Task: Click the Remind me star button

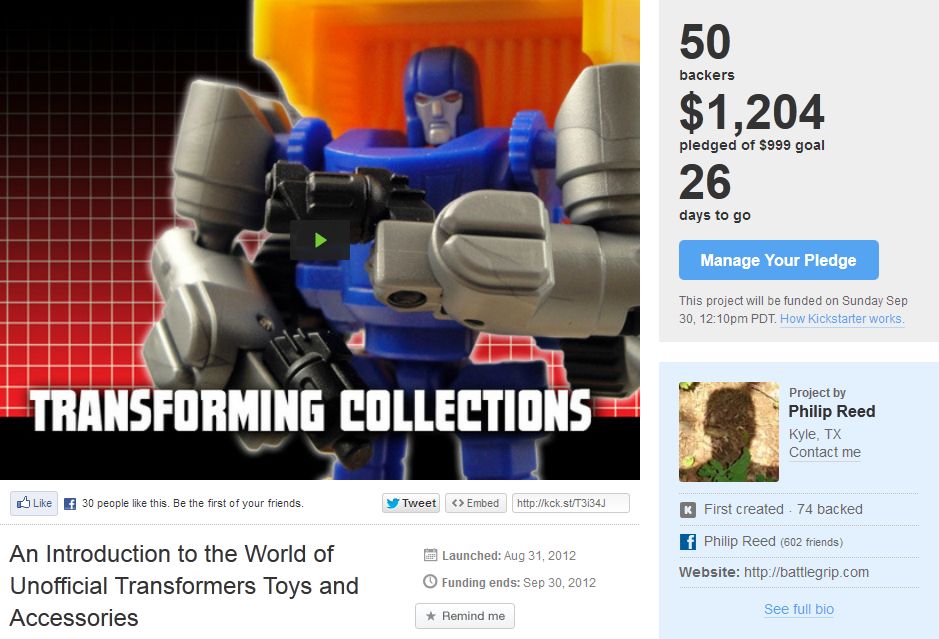Action: pos(465,616)
